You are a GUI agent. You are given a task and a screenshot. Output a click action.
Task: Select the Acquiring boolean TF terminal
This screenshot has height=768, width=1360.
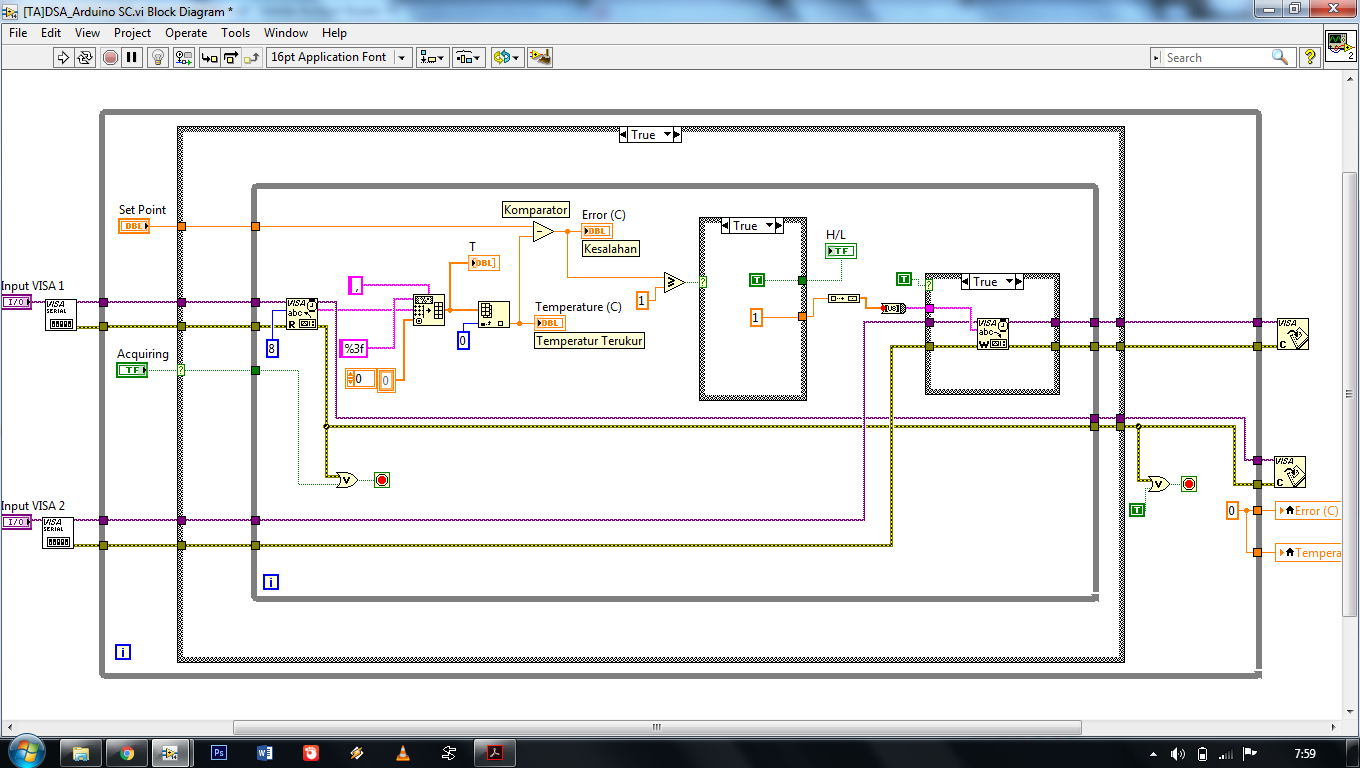(x=132, y=370)
